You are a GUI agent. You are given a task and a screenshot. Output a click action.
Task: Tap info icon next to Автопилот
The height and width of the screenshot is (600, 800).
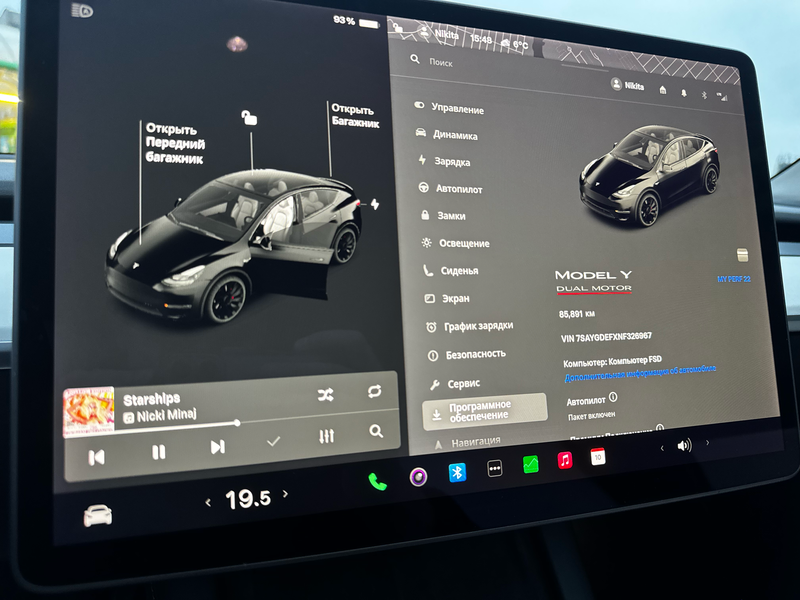[613, 396]
